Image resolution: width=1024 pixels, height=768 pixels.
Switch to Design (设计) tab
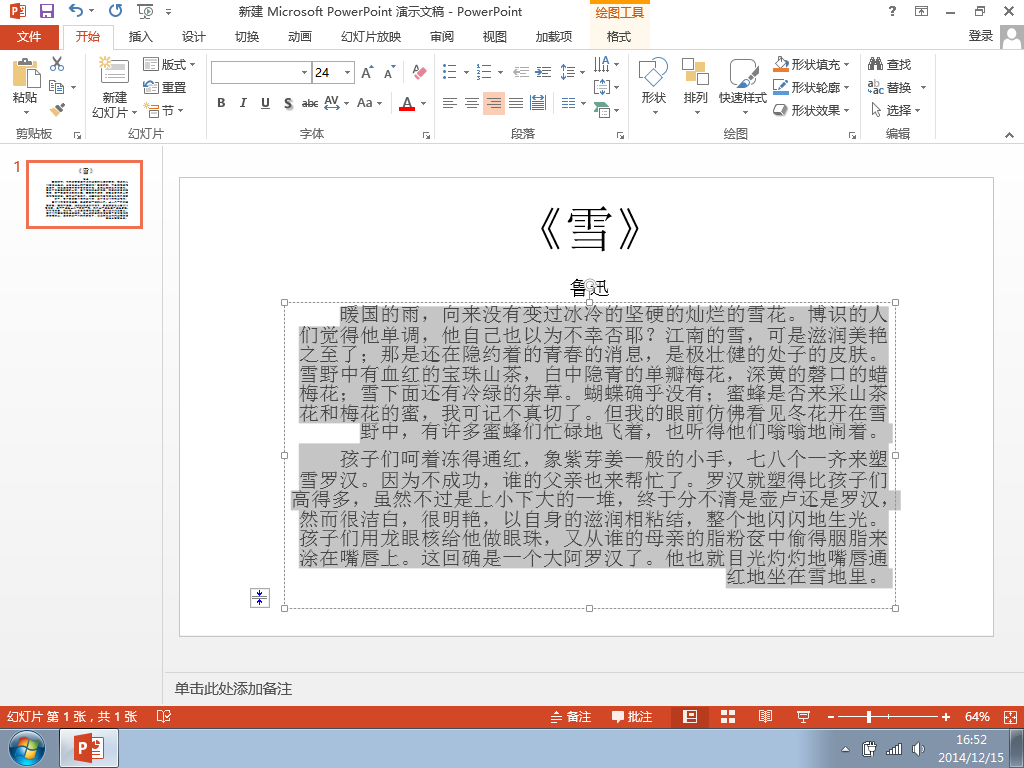pyautogui.click(x=193, y=37)
